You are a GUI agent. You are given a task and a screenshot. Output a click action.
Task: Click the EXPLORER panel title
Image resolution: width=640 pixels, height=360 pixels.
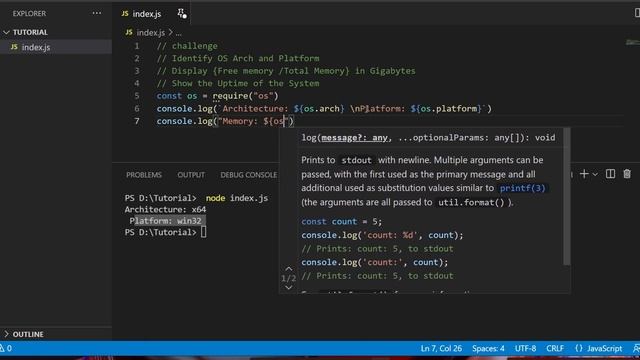click(x=29, y=13)
